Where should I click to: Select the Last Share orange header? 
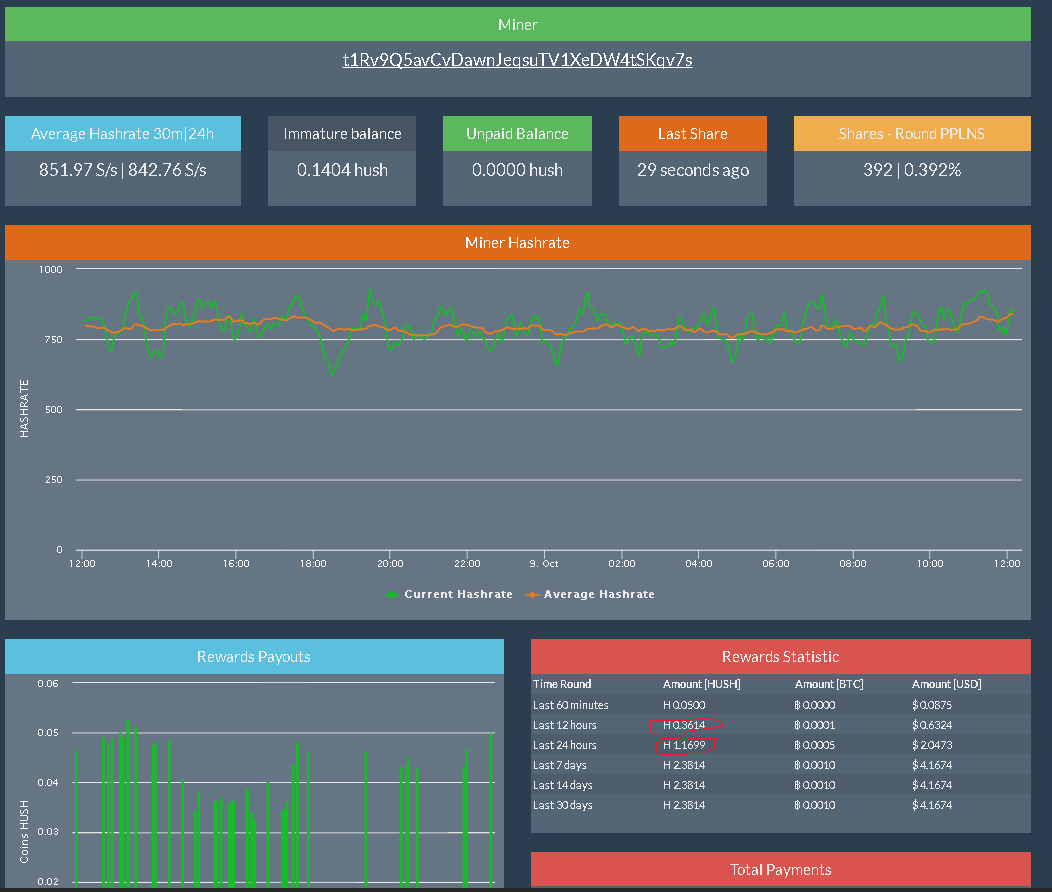tap(692, 133)
